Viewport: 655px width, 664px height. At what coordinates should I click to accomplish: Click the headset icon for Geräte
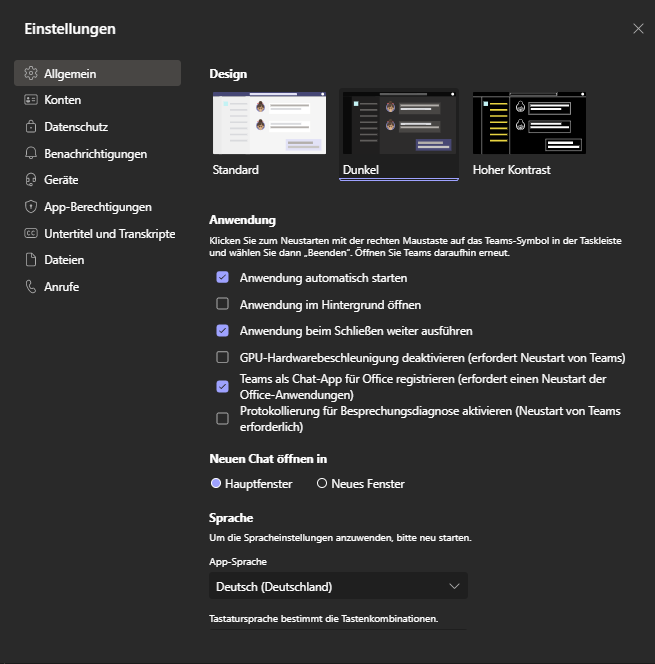31,180
